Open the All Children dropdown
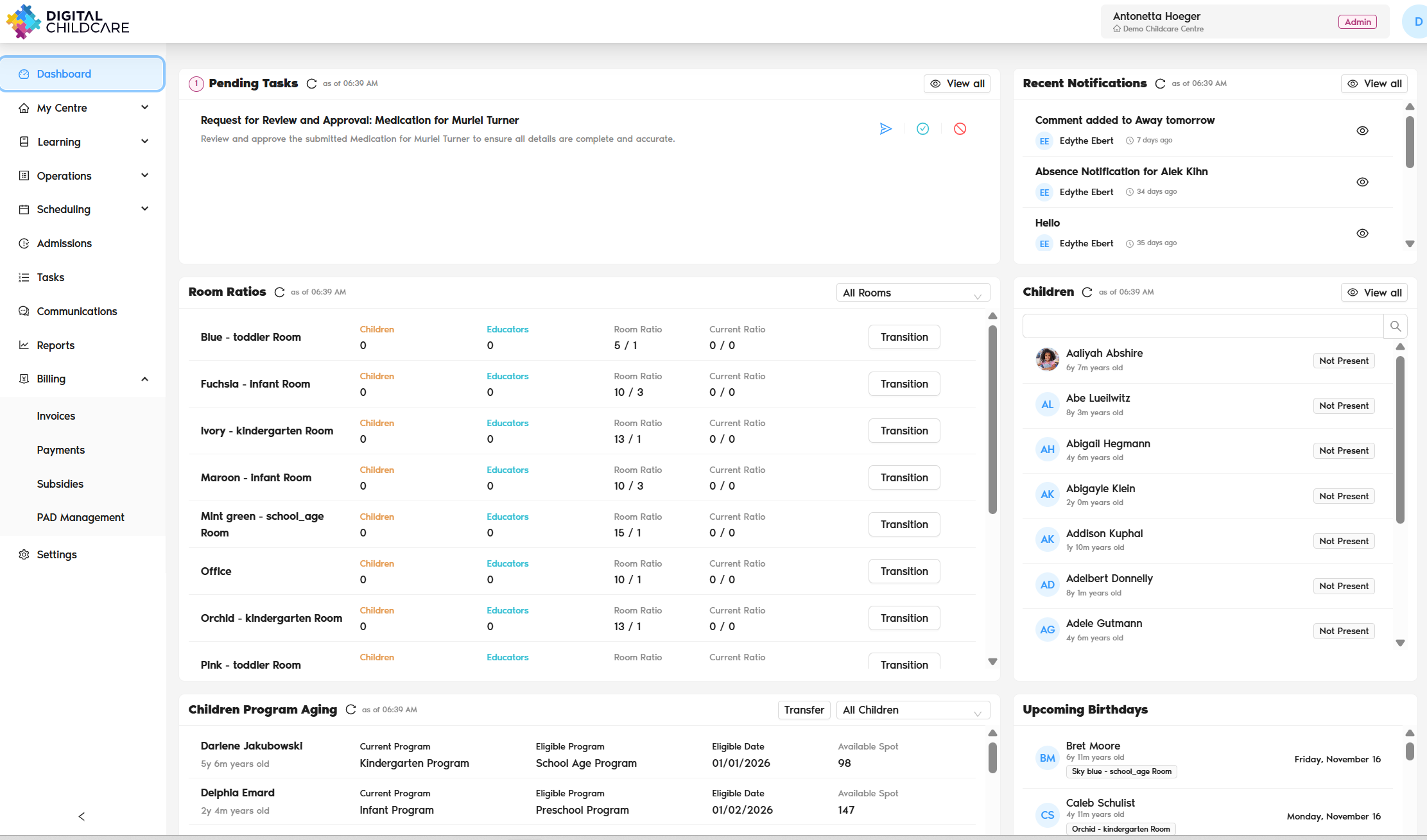1427x840 pixels. coord(912,710)
